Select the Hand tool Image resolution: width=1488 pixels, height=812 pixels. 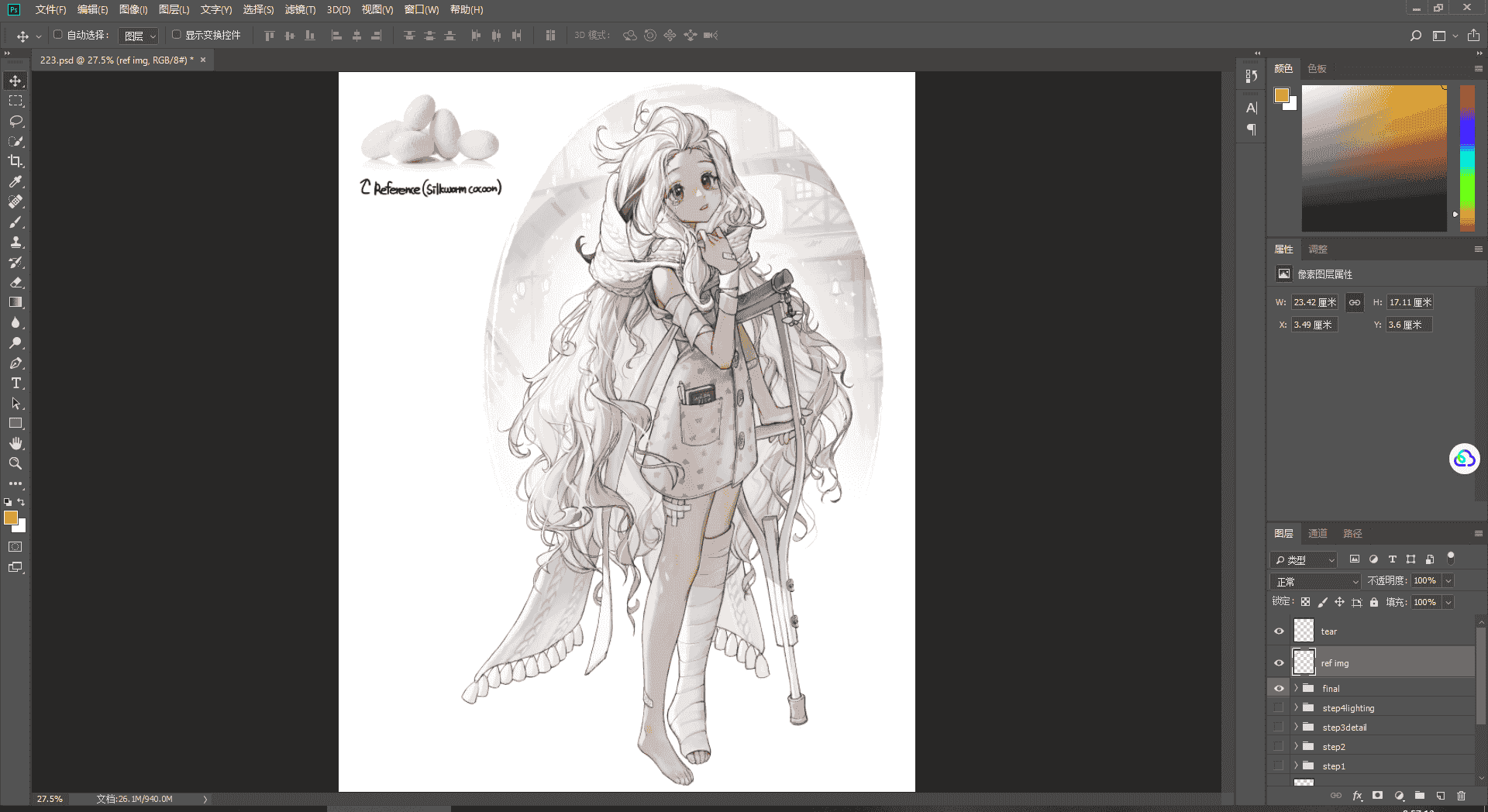[15, 443]
